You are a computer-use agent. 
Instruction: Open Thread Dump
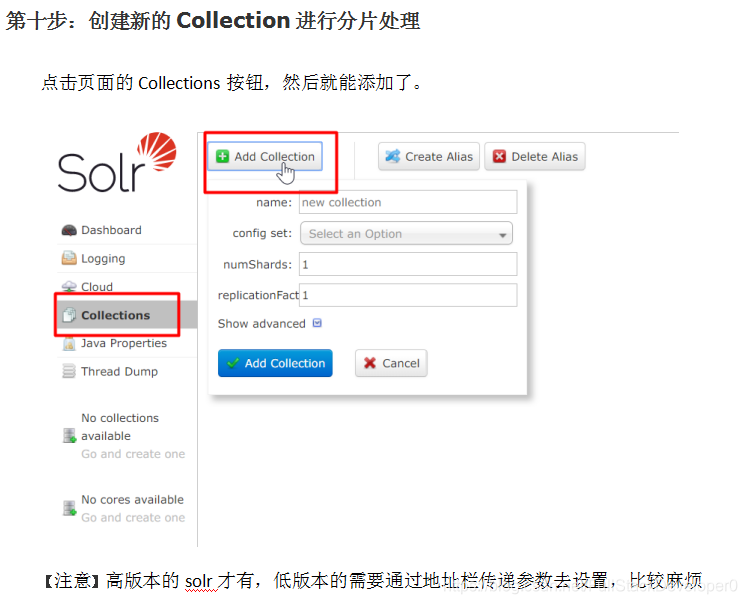point(119,372)
